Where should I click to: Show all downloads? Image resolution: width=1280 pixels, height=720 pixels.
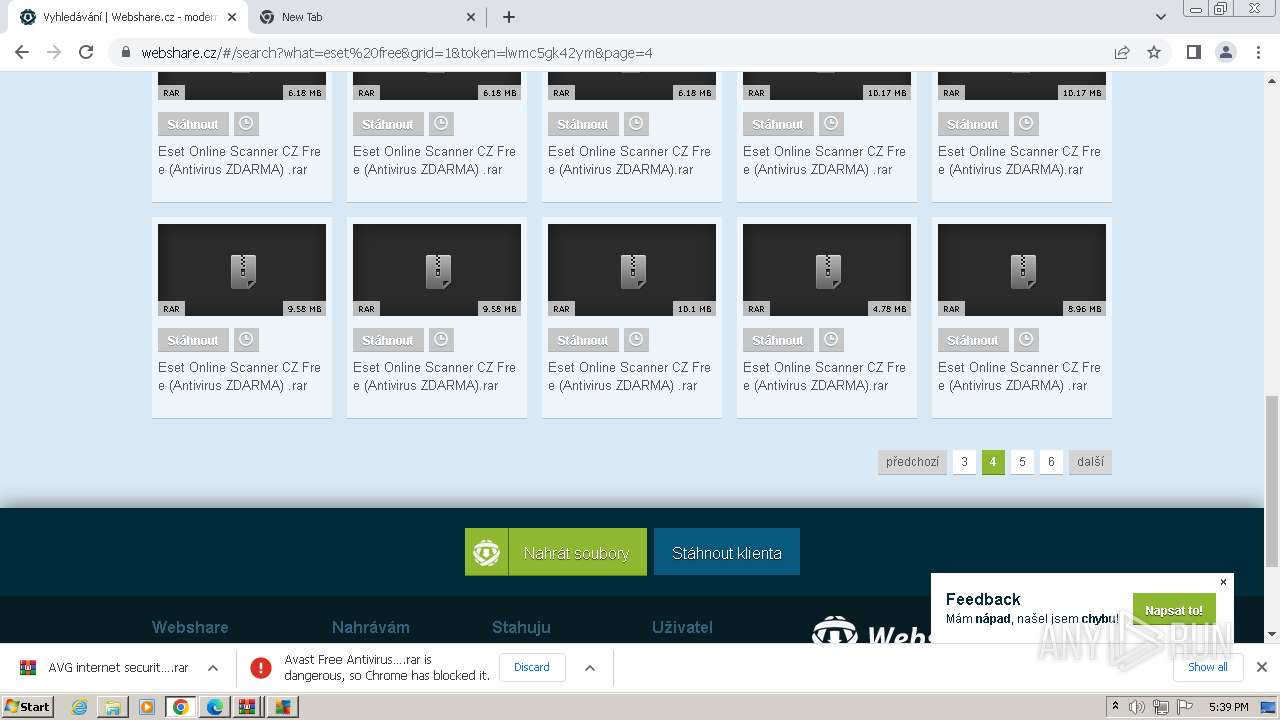pos(1208,667)
